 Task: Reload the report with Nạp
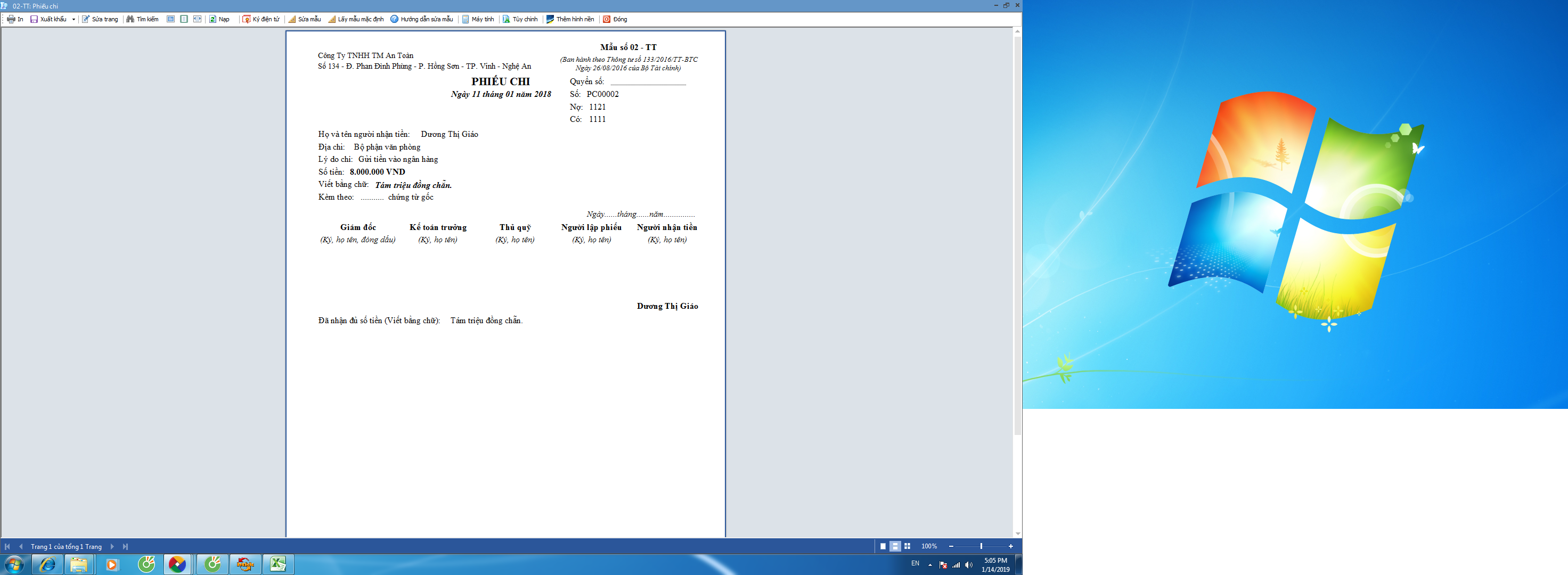(x=219, y=20)
